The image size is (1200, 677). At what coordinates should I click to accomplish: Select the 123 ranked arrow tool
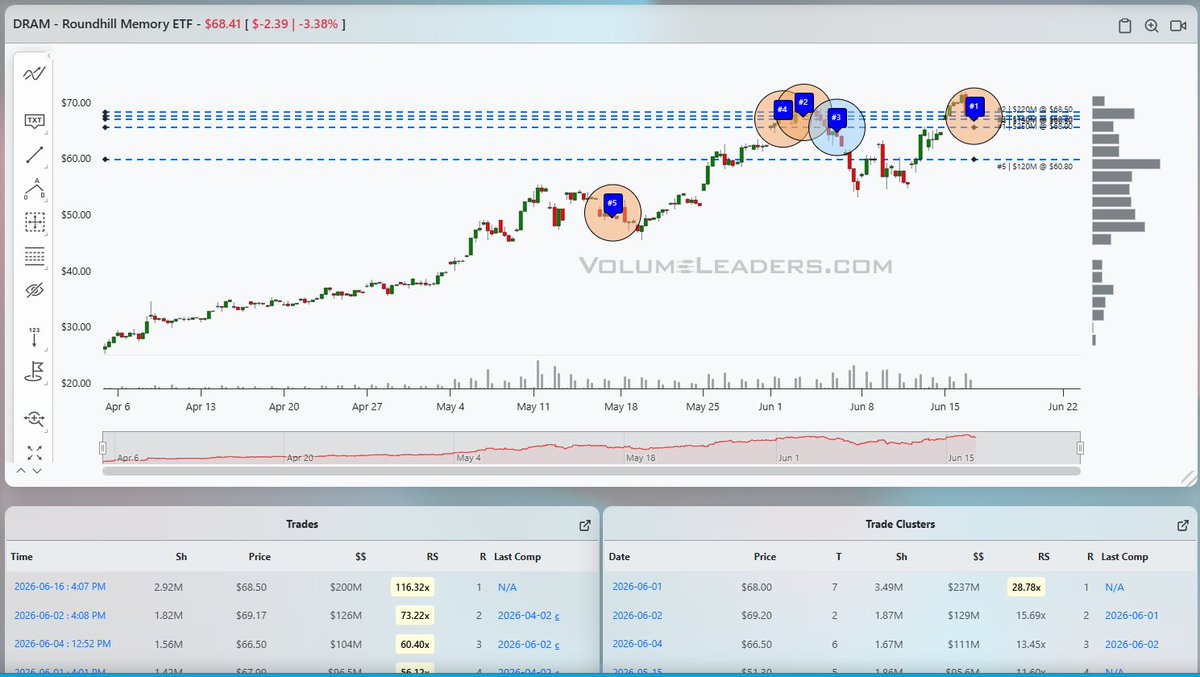35,336
